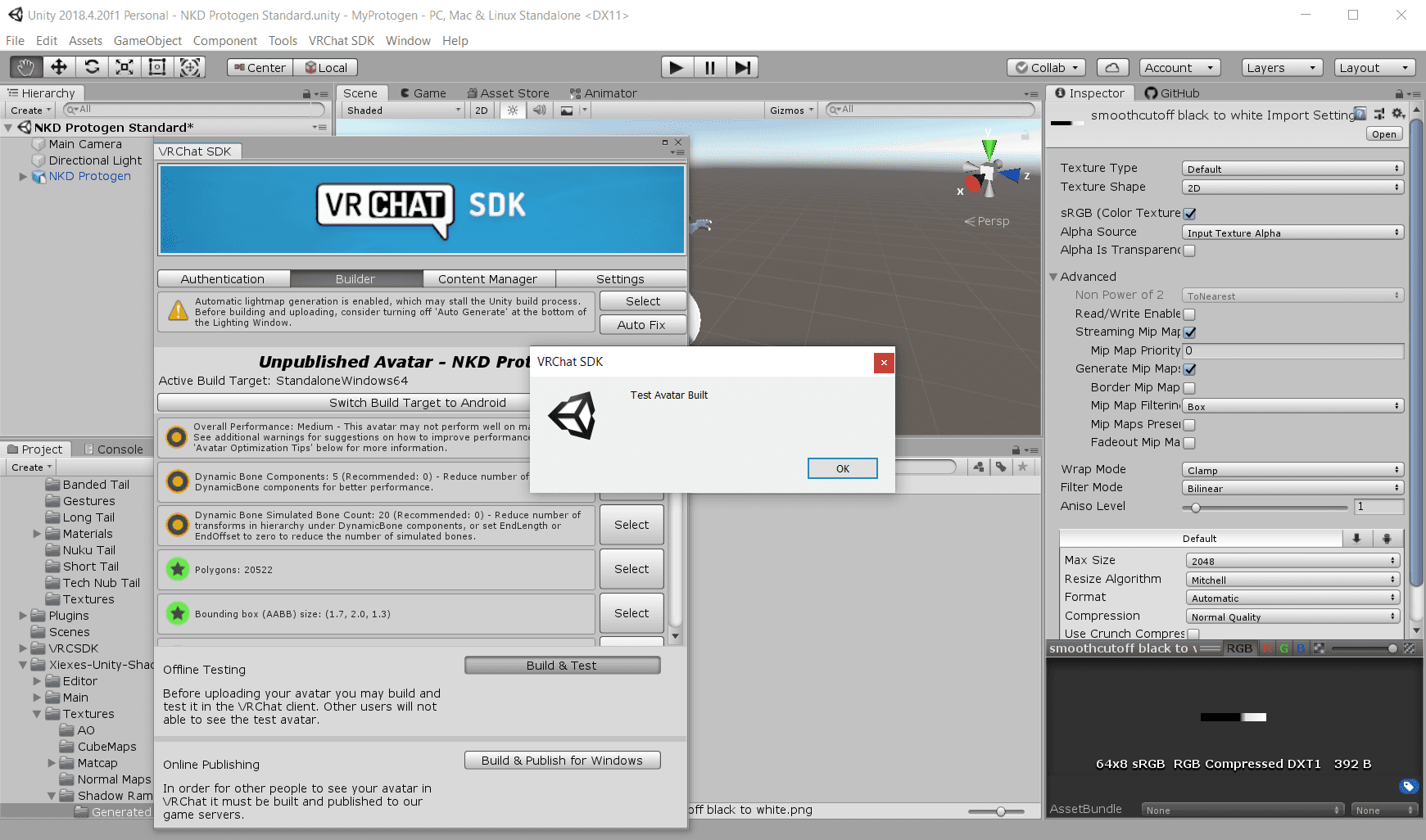Select the Hand tool in toolbar

(25, 67)
